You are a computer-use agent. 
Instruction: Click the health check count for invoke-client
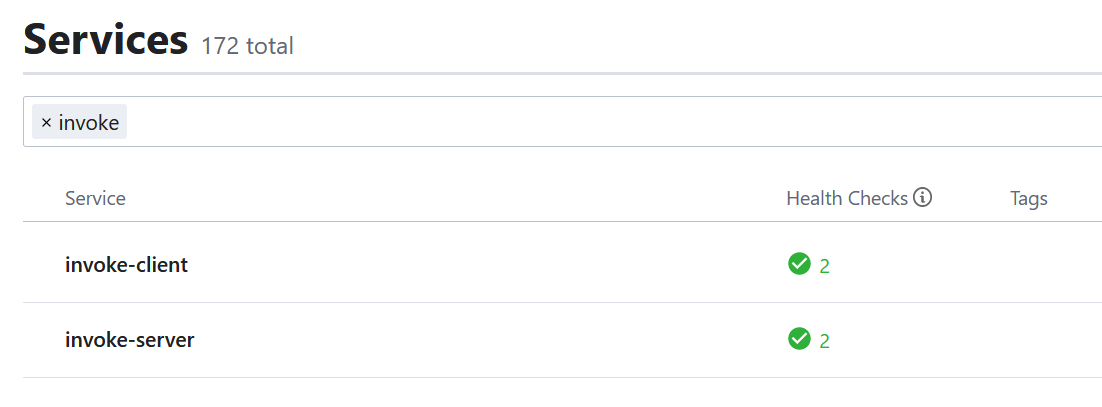point(825,266)
